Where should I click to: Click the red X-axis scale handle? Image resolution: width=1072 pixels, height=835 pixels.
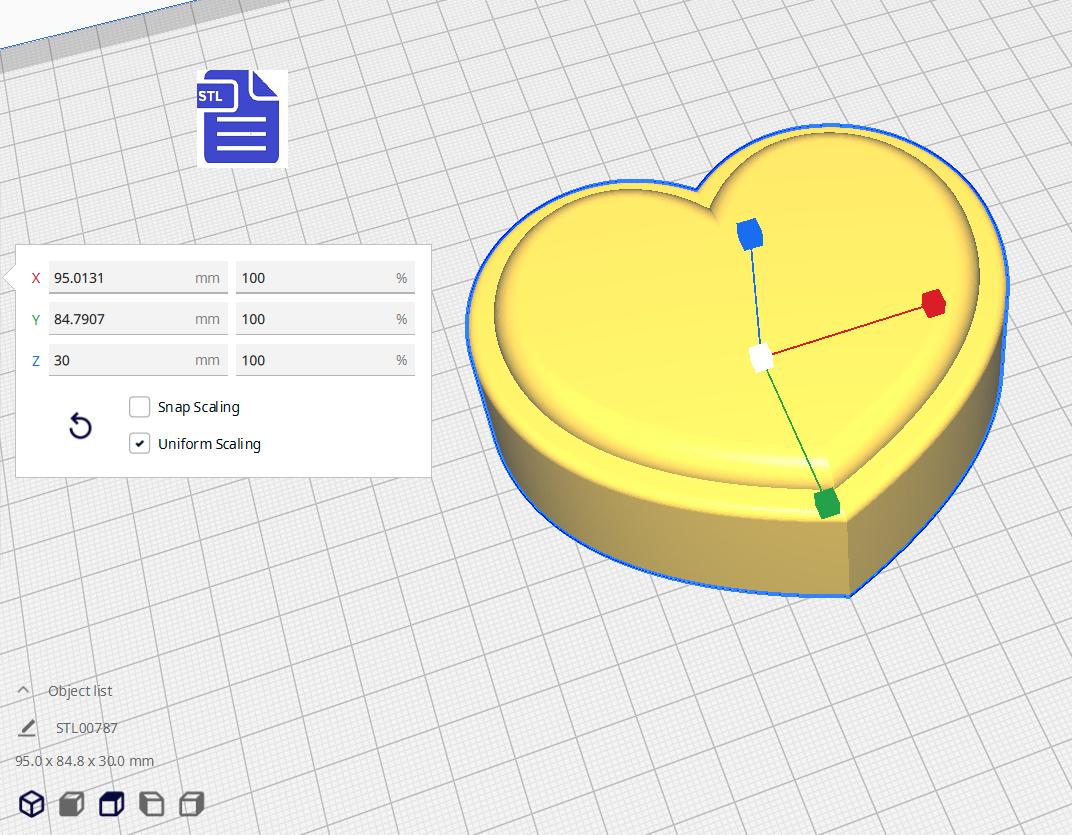[933, 304]
